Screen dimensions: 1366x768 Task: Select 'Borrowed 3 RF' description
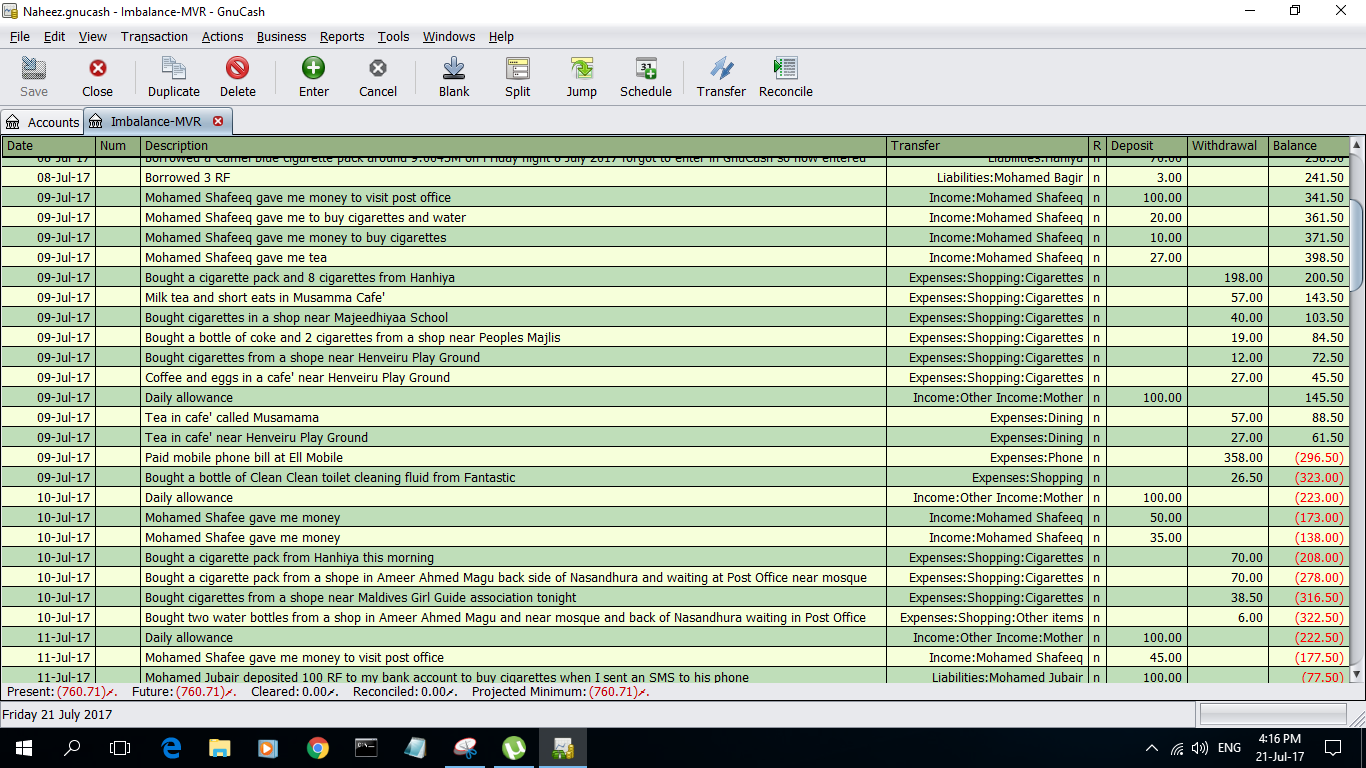[513, 178]
